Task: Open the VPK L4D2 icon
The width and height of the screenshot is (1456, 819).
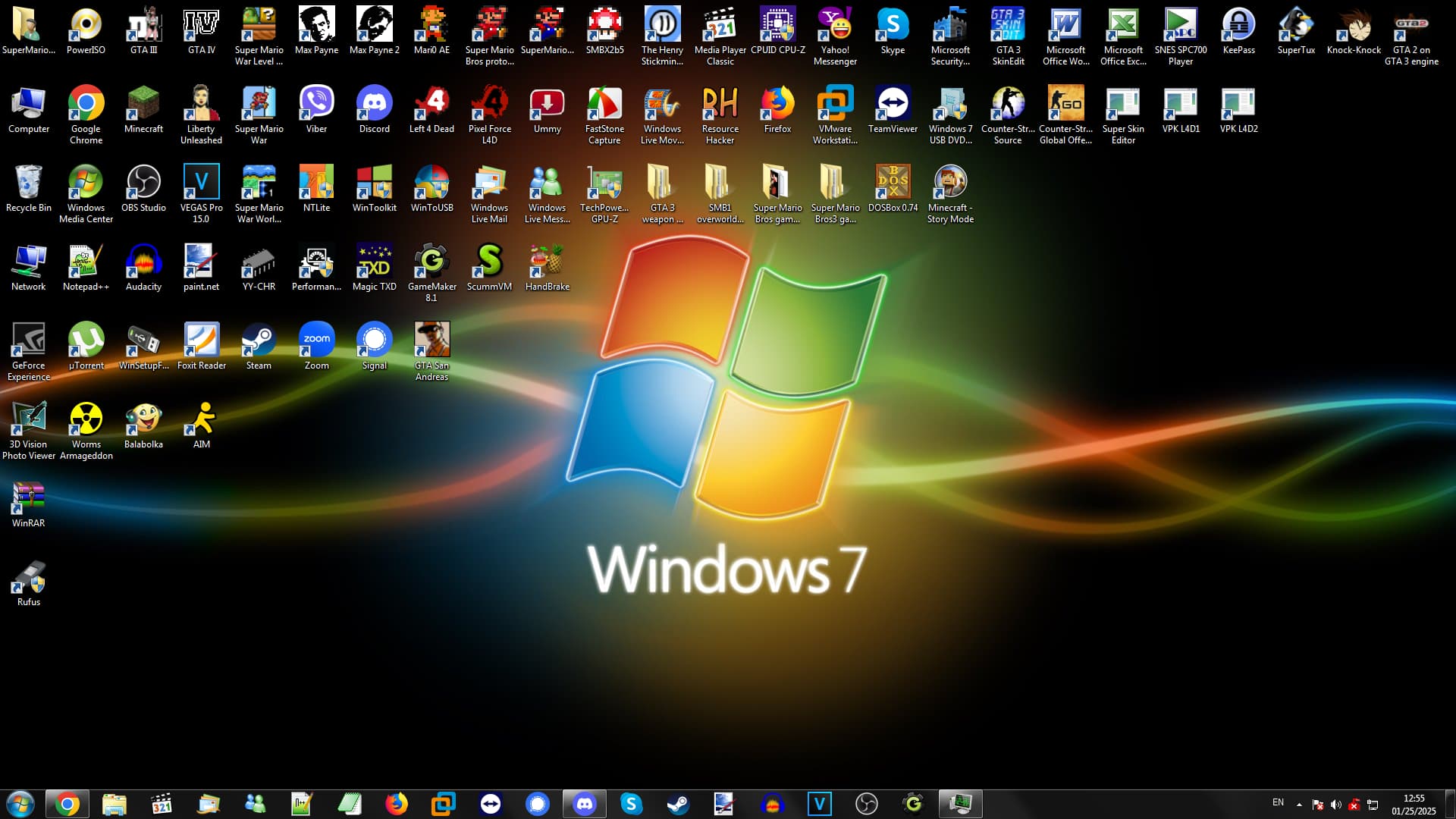Action: point(1238,110)
